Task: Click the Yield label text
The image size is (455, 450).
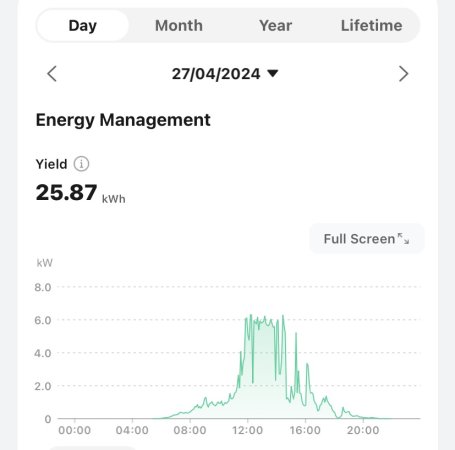Action: pos(51,164)
